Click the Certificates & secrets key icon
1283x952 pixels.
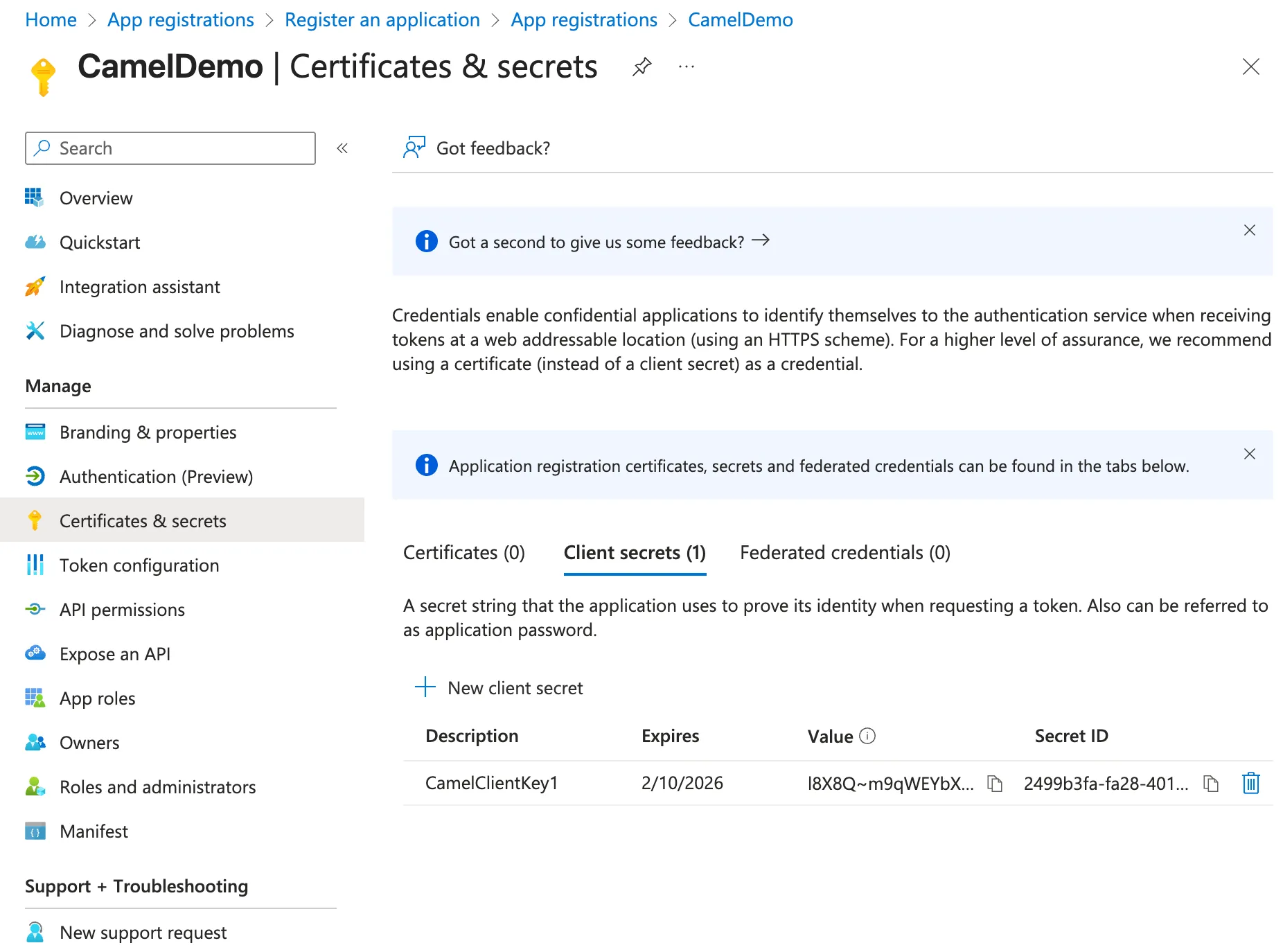(35, 520)
